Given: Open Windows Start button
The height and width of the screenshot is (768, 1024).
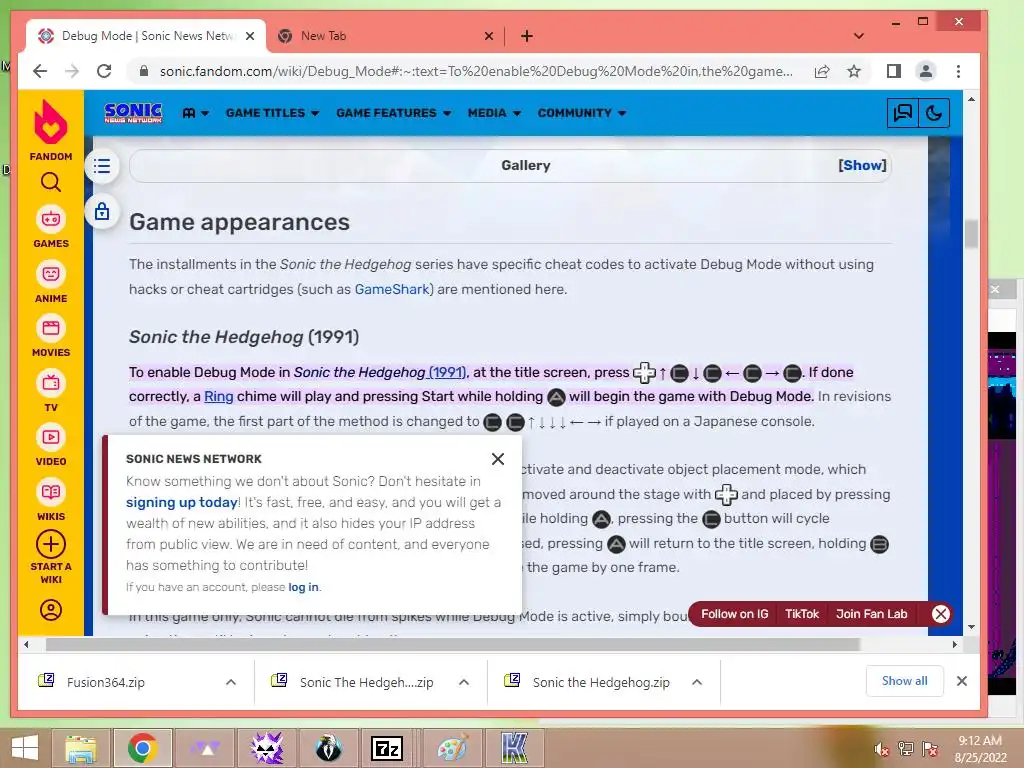Looking at the screenshot, I should tap(24, 748).
